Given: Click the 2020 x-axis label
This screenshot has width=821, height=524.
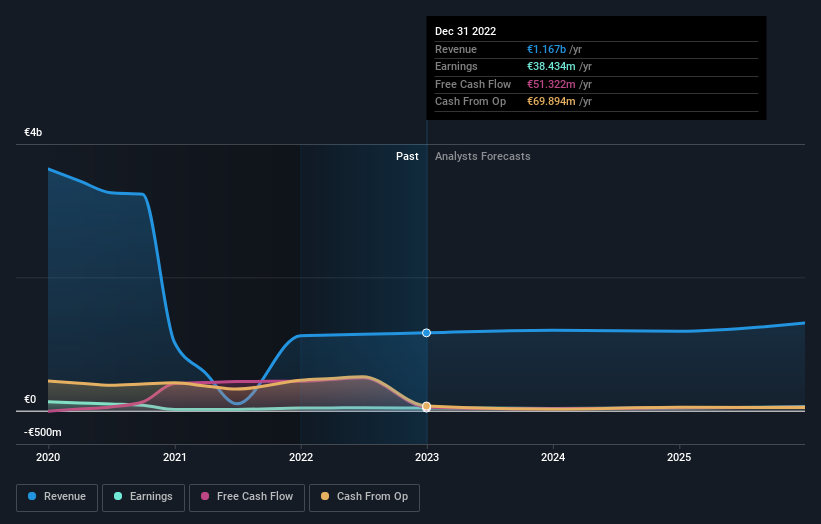Looking at the screenshot, I should [x=48, y=458].
